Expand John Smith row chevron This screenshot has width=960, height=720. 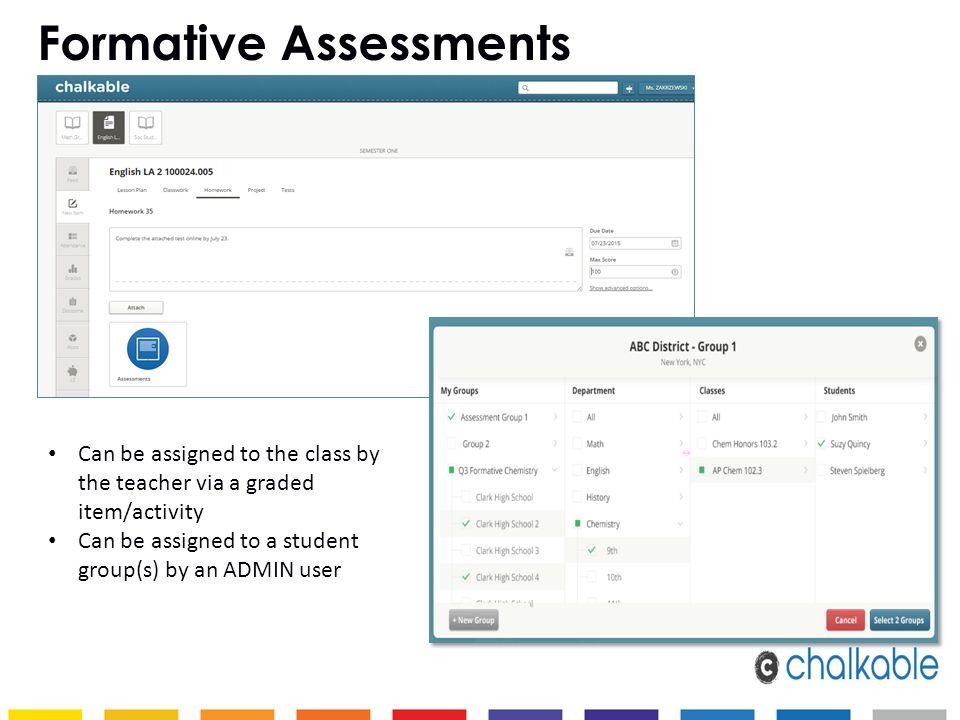click(x=924, y=417)
